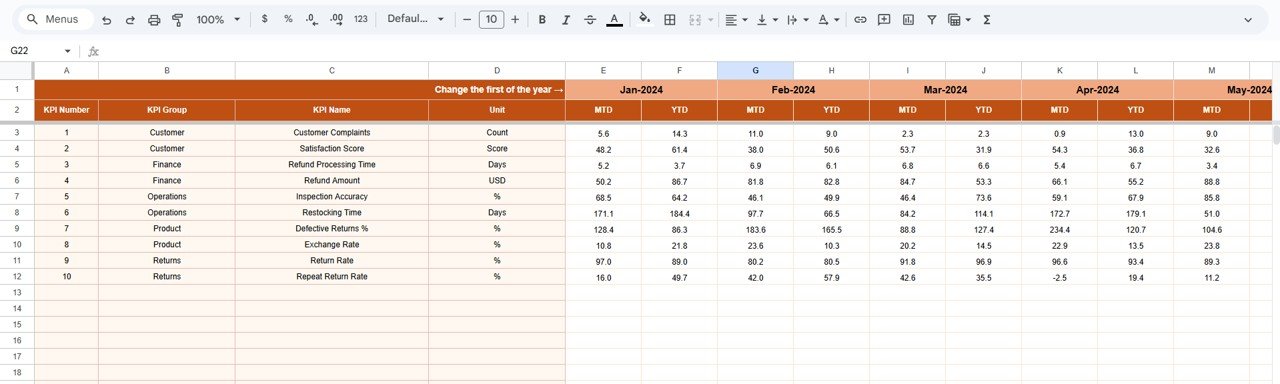This screenshot has width=1280, height=384.
Task: Click the Feb-2024 header cell
Action: pyautogui.click(x=793, y=89)
